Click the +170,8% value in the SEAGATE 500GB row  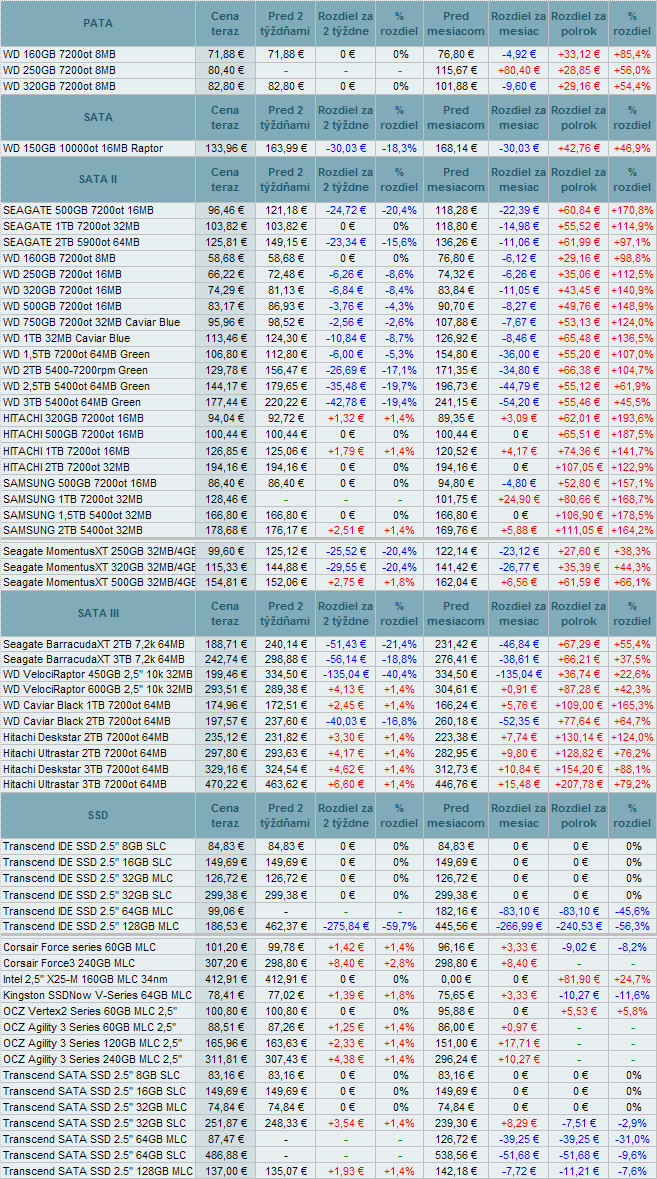(631, 211)
